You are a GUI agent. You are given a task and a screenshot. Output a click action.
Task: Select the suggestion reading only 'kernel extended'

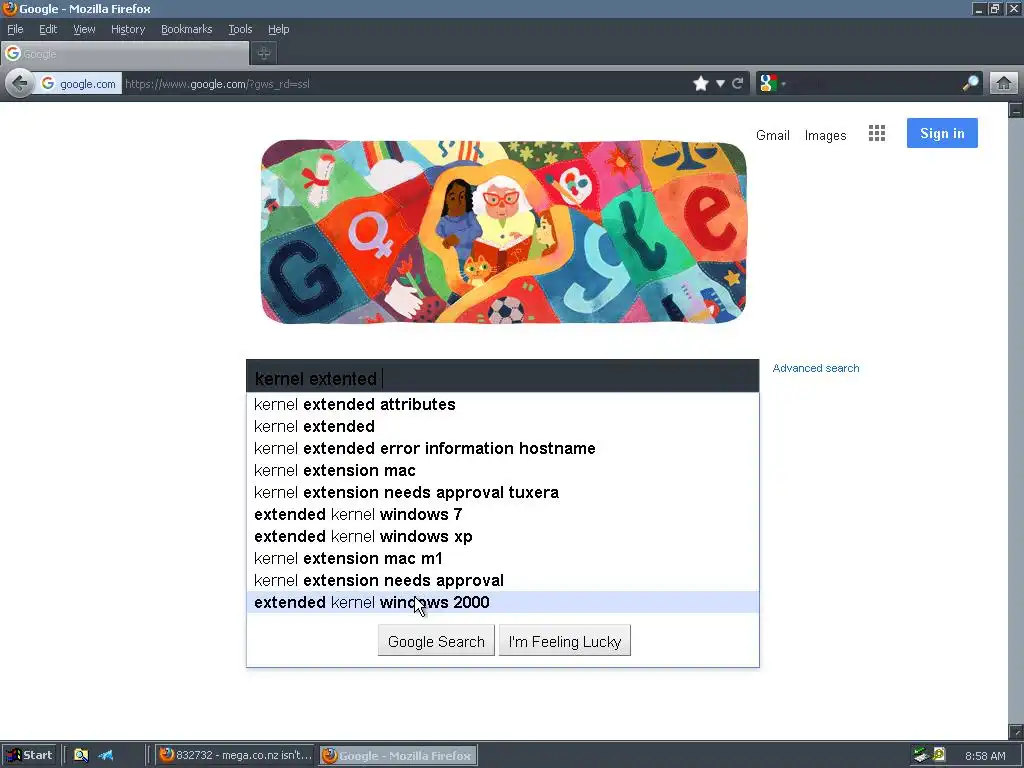502,426
